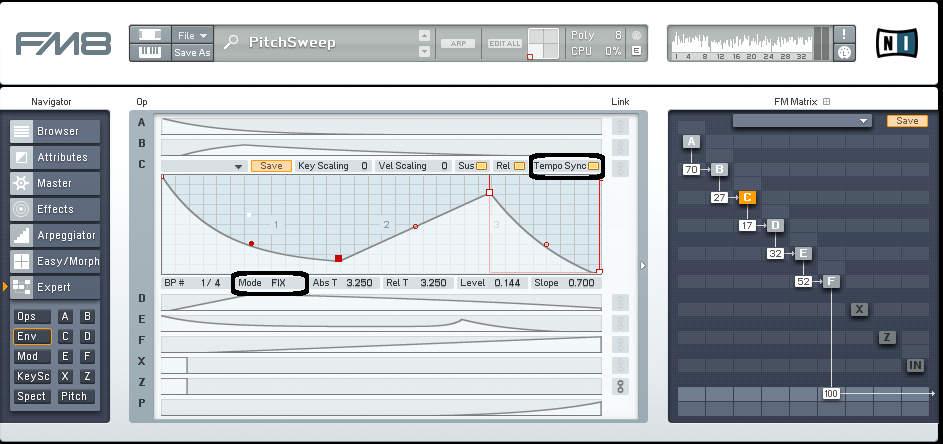Click the previous preset up arrow
The width and height of the screenshot is (943, 444).
pyautogui.click(x=425, y=36)
